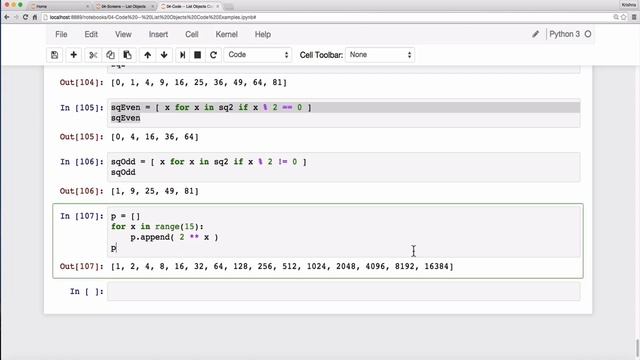Click the zoom magnifier icon in the address bar
This screenshot has width=640, height=360.
point(616,17)
